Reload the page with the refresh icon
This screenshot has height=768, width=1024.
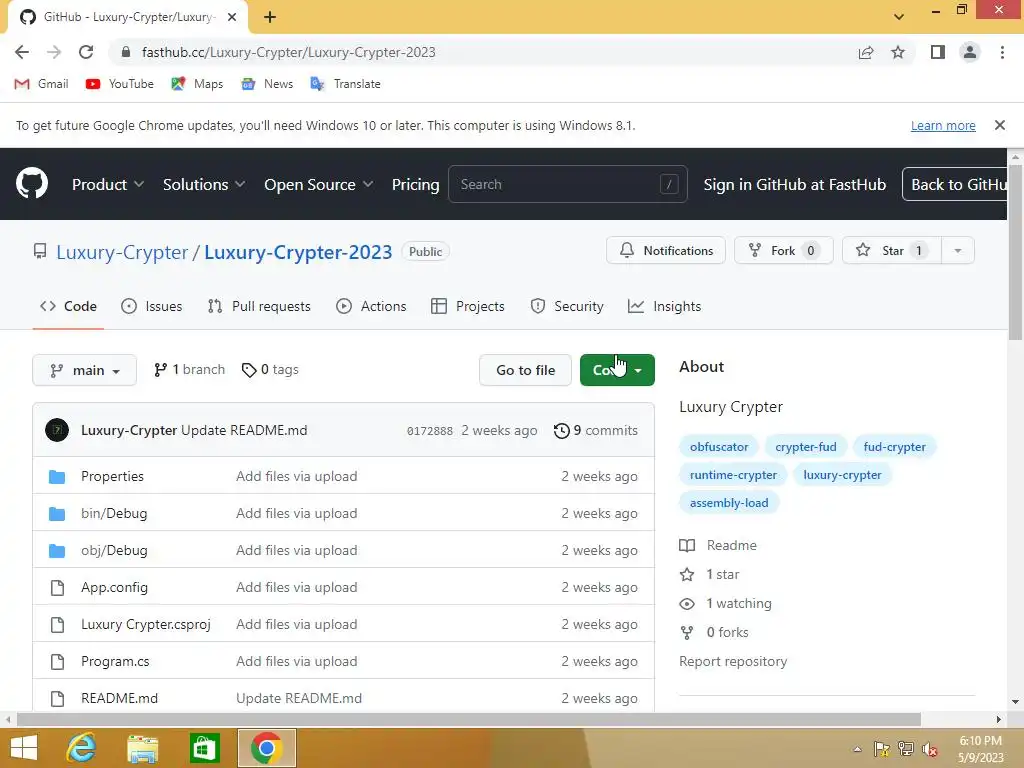pyautogui.click(x=86, y=52)
